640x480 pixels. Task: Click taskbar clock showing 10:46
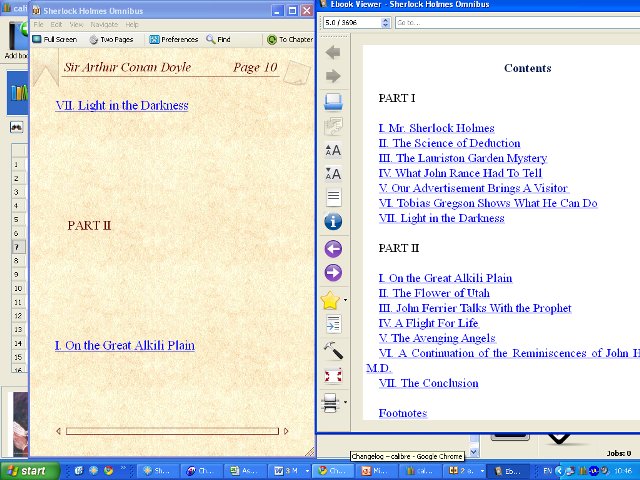pyautogui.click(x=622, y=471)
